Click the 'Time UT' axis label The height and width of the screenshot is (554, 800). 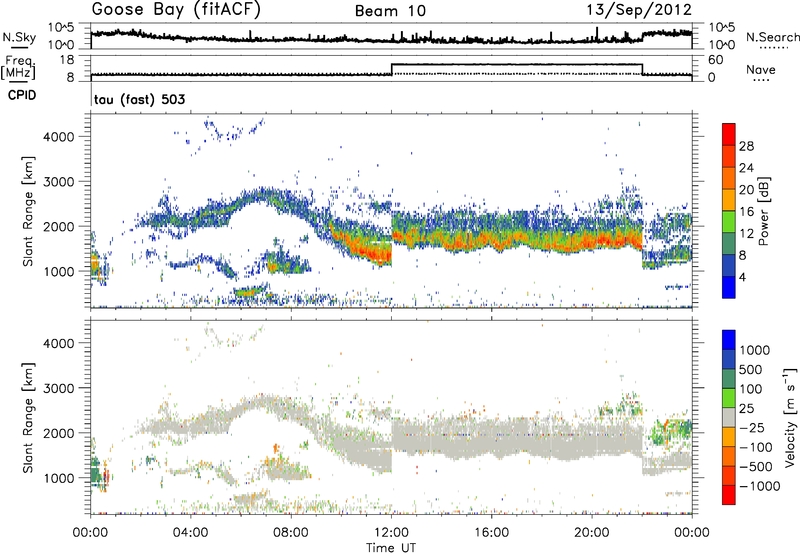point(391,548)
